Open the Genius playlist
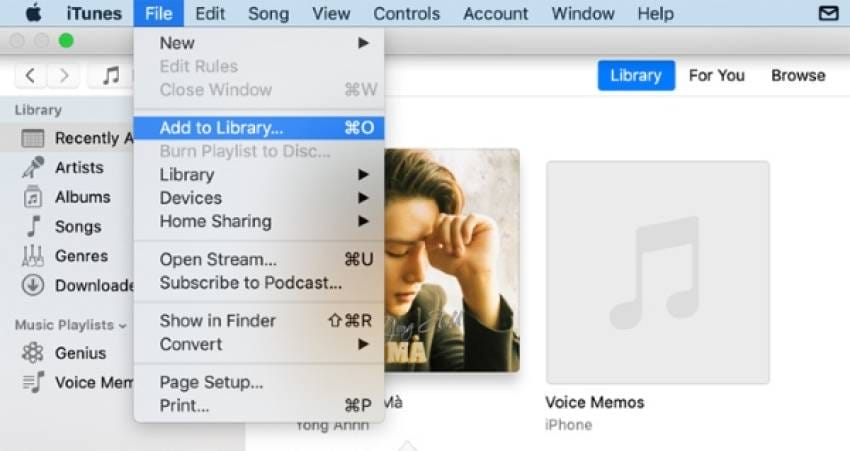The image size is (850, 451). tap(80, 353)
